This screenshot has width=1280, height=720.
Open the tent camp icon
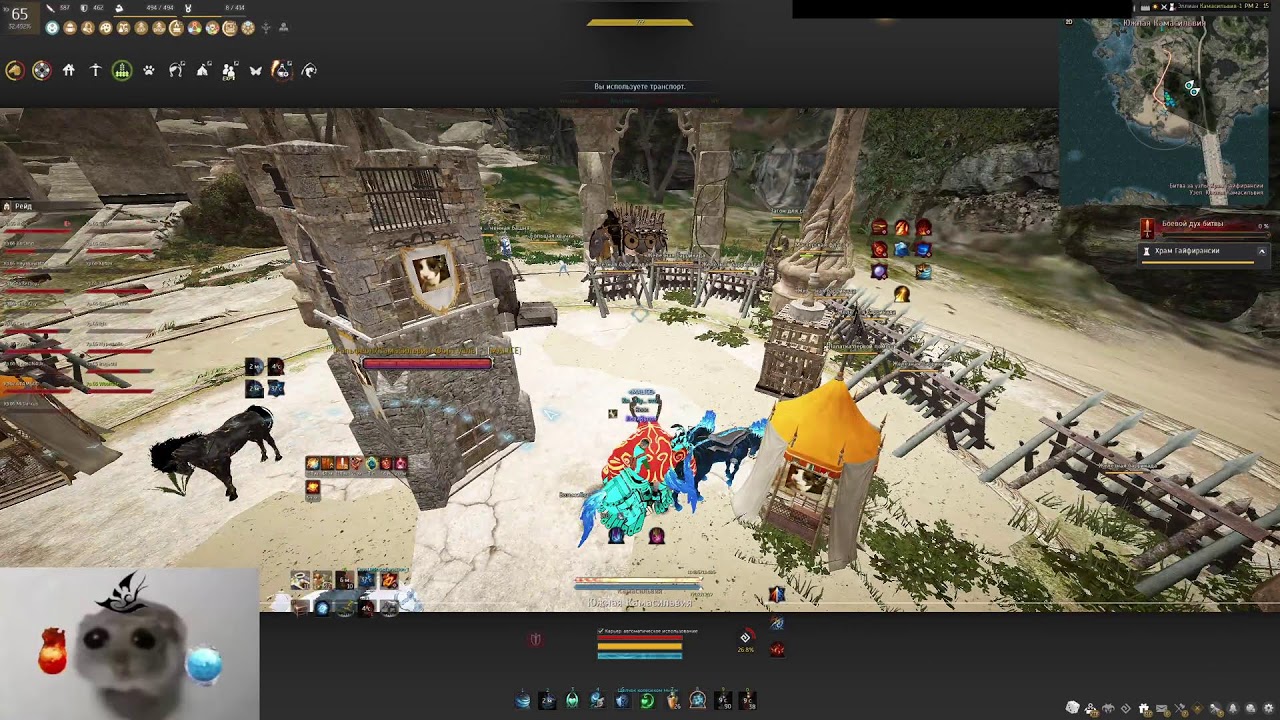coord(203,70)
